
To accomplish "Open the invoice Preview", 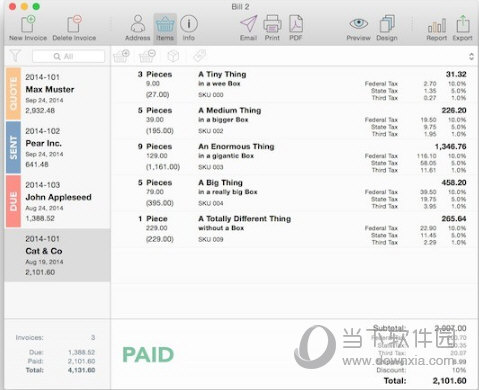I will click(x=358, y=28).
